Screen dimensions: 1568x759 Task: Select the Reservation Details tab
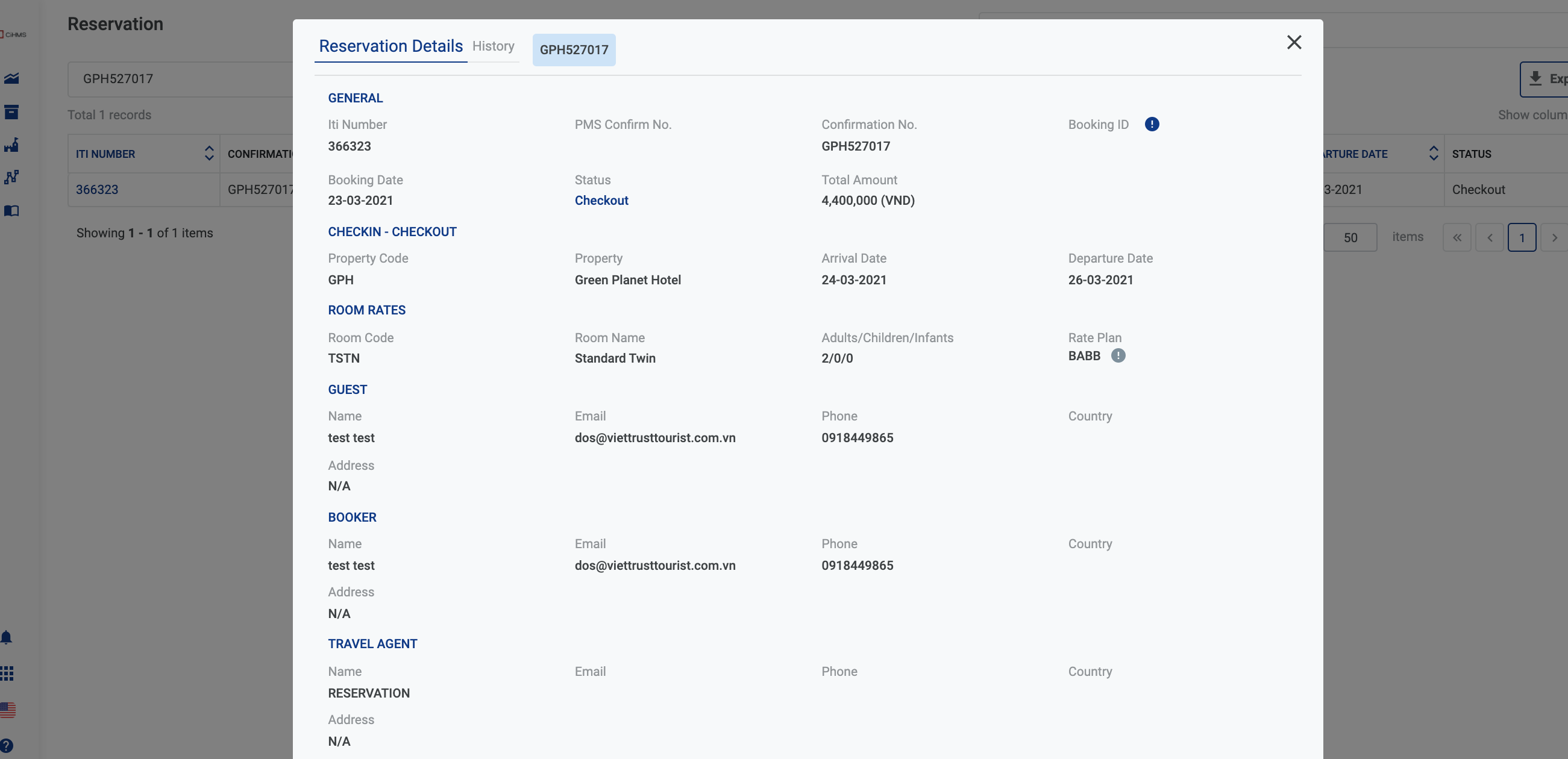pyautogui.click(x=390, y=46)
